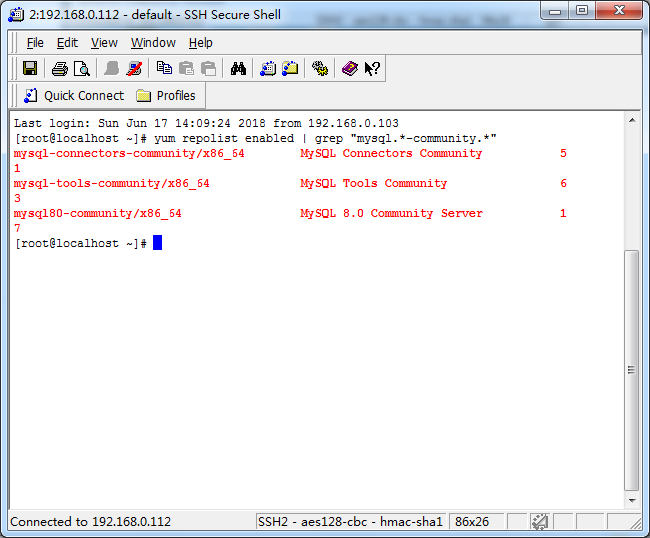Click 'MySQL 8.0 Community Server' text
Image resolution: width=650 pixels, height=538 pixels.
391,213
